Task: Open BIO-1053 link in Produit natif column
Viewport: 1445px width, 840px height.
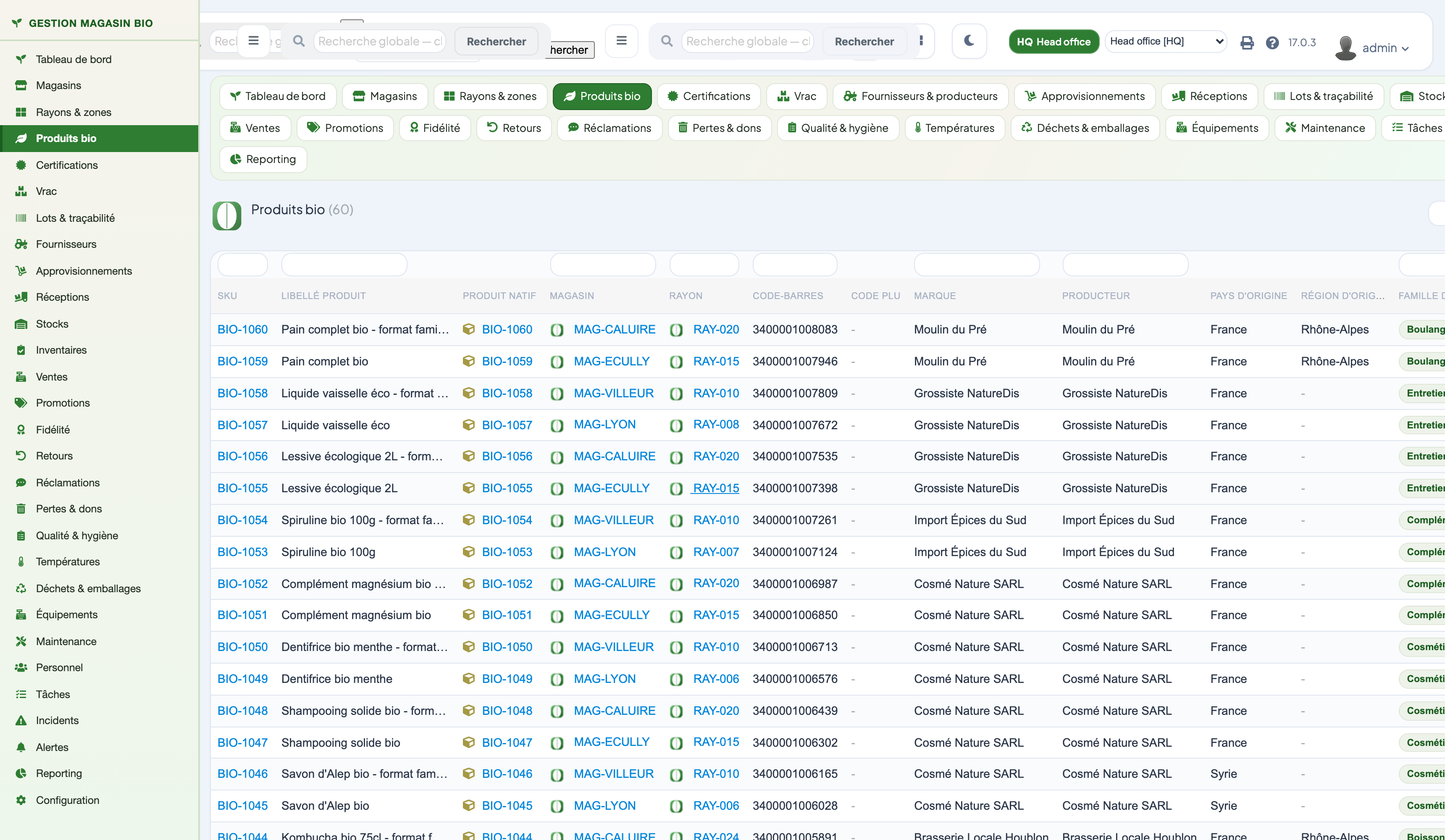Action: [507, 552]
